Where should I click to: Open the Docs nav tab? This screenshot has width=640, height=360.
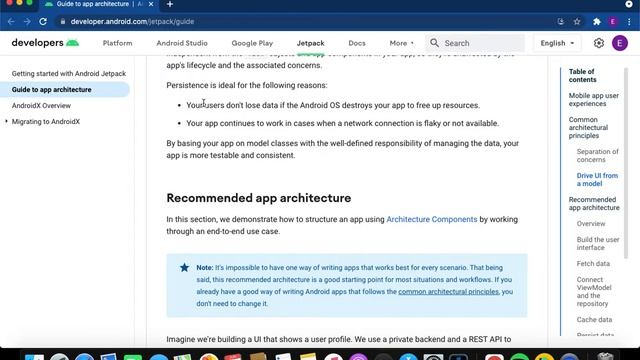(x=357, y=43)
